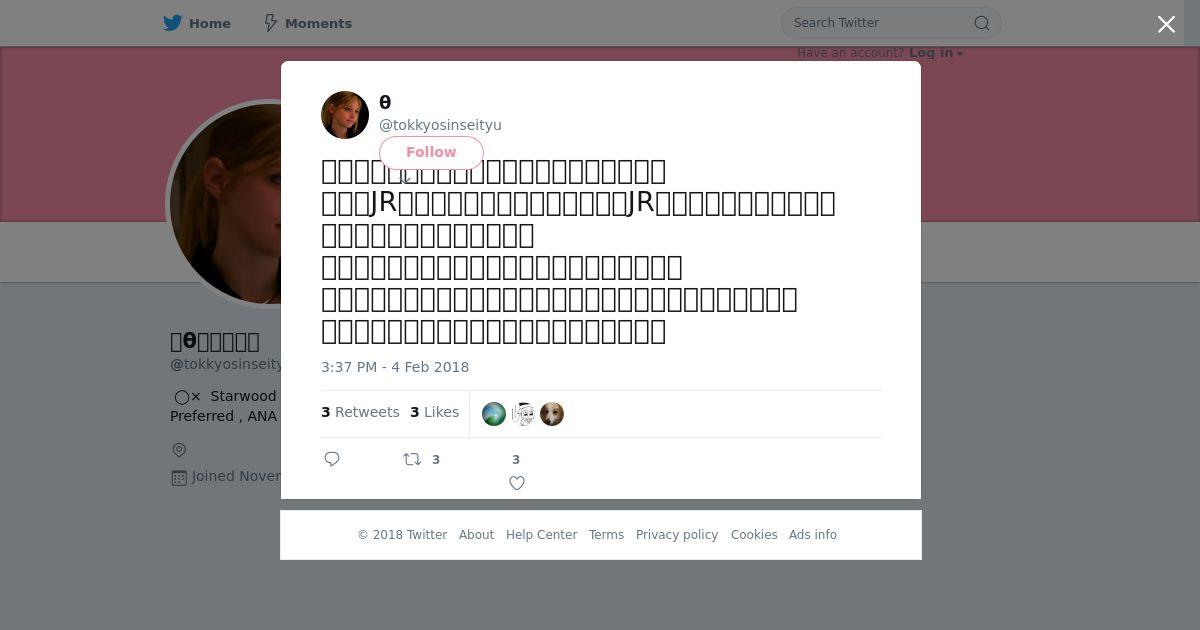Focus the Search Twitter field
1200x630 pixels.
point(880,23)
